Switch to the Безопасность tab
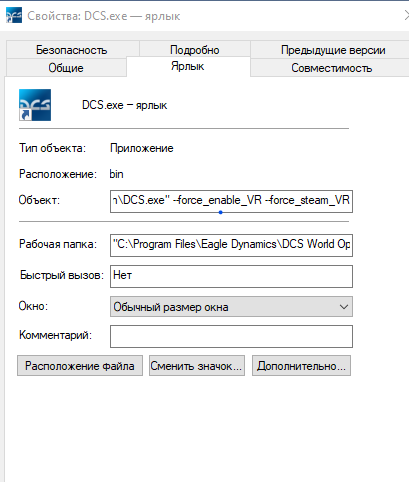 (72, 50)
